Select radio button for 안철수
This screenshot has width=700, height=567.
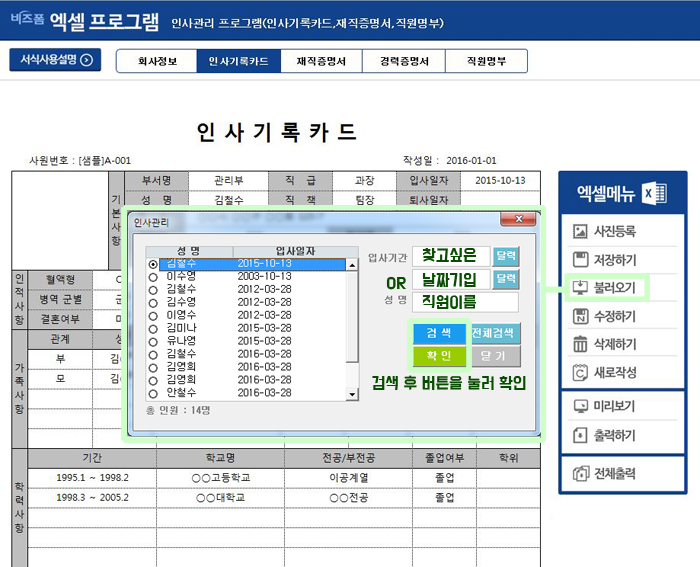153,394
